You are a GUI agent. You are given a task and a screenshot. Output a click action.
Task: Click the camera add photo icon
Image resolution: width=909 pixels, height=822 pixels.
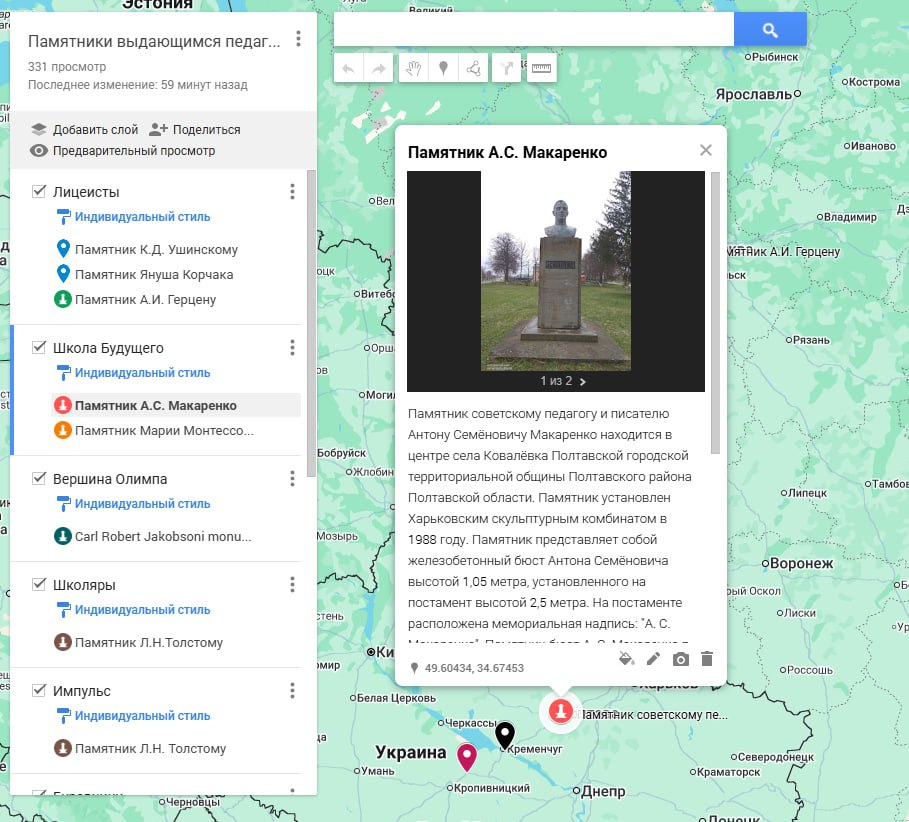point(680,659)
